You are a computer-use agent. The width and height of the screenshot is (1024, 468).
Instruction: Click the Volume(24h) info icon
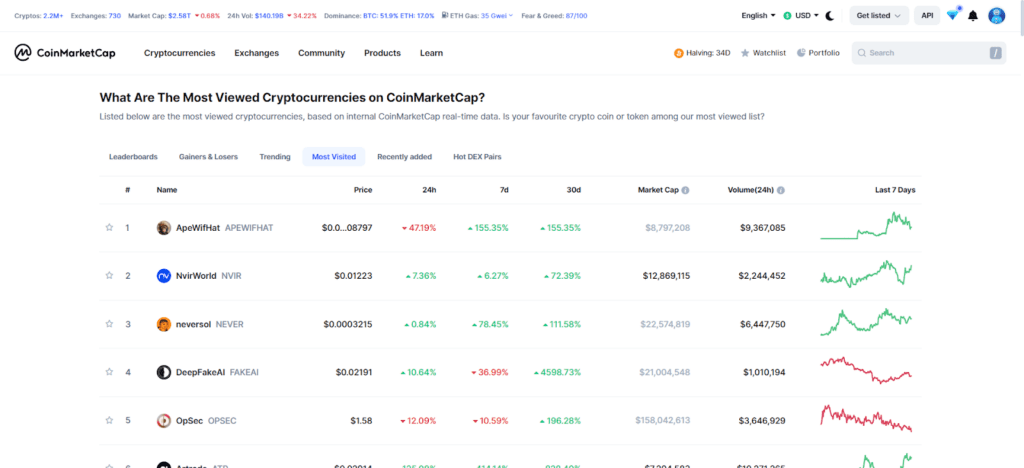click(x=781, y=190)
